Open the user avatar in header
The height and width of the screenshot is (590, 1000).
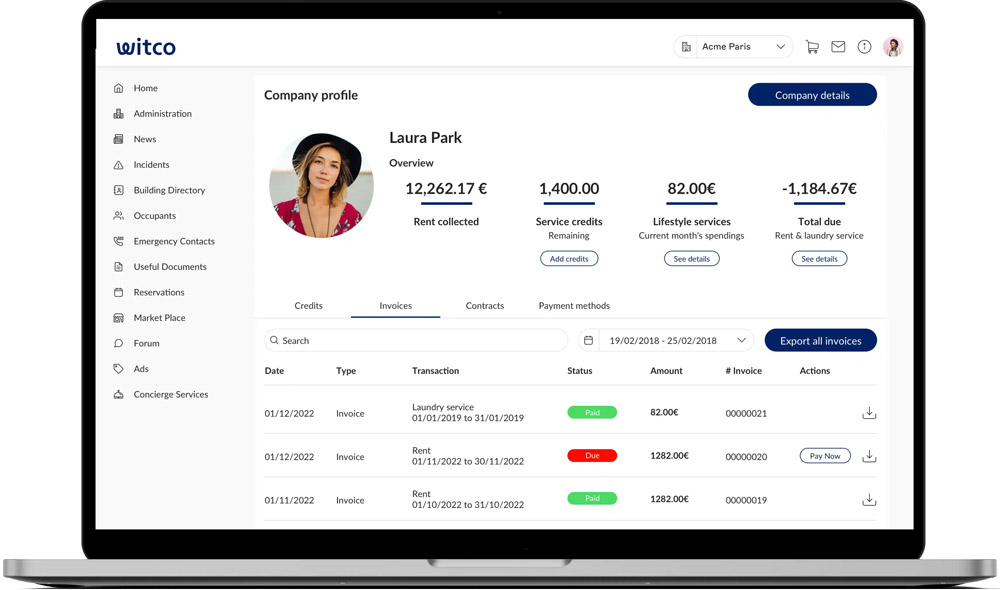click(893, 47)
